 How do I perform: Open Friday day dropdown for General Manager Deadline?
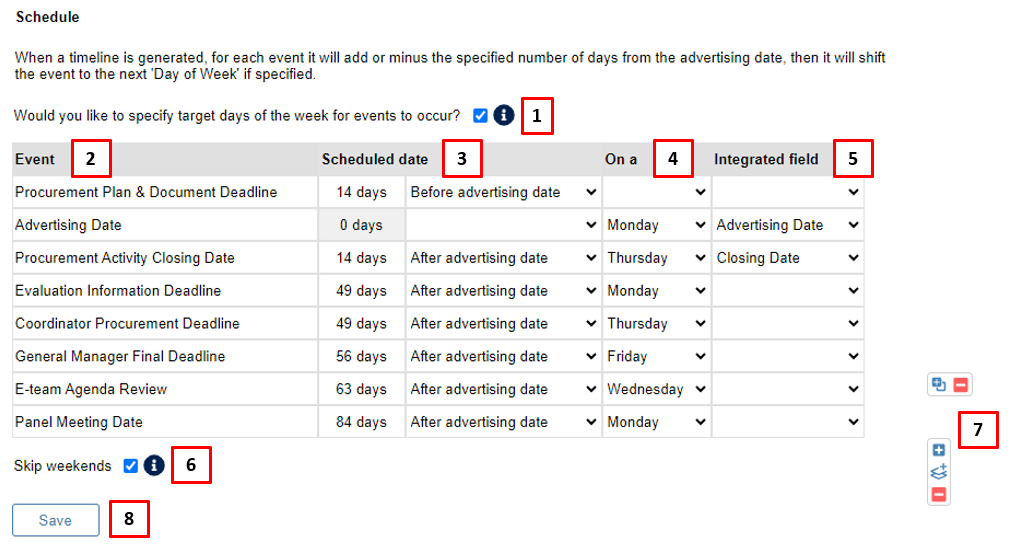(x=656, y=357)
